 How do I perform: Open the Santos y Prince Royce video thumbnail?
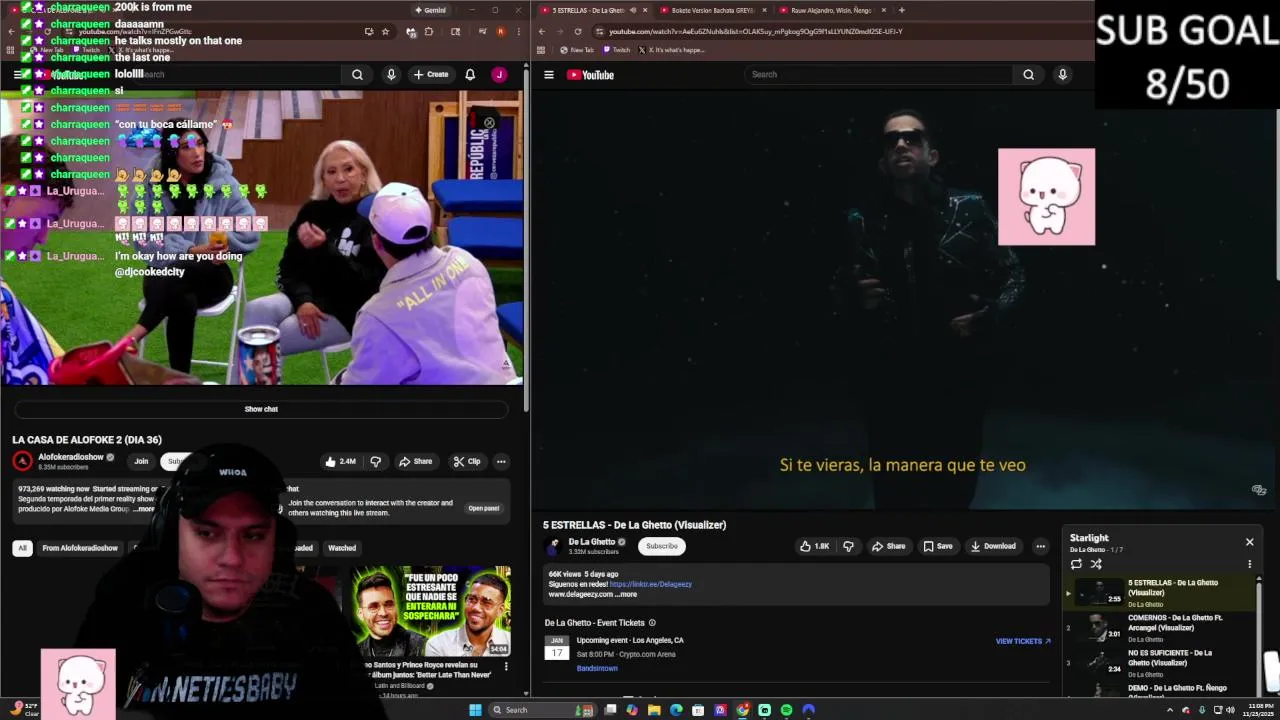click(x=430, y=611)
